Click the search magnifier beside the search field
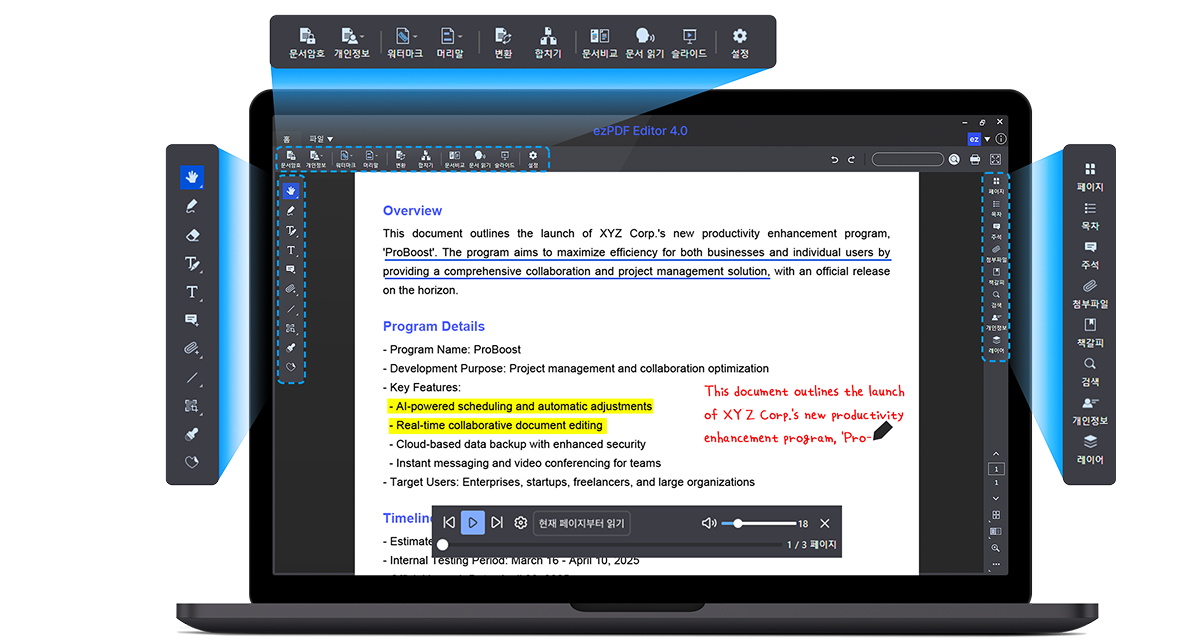This screenshot has width=1200, height=640. pyautogui.click(x=954, y=159)
